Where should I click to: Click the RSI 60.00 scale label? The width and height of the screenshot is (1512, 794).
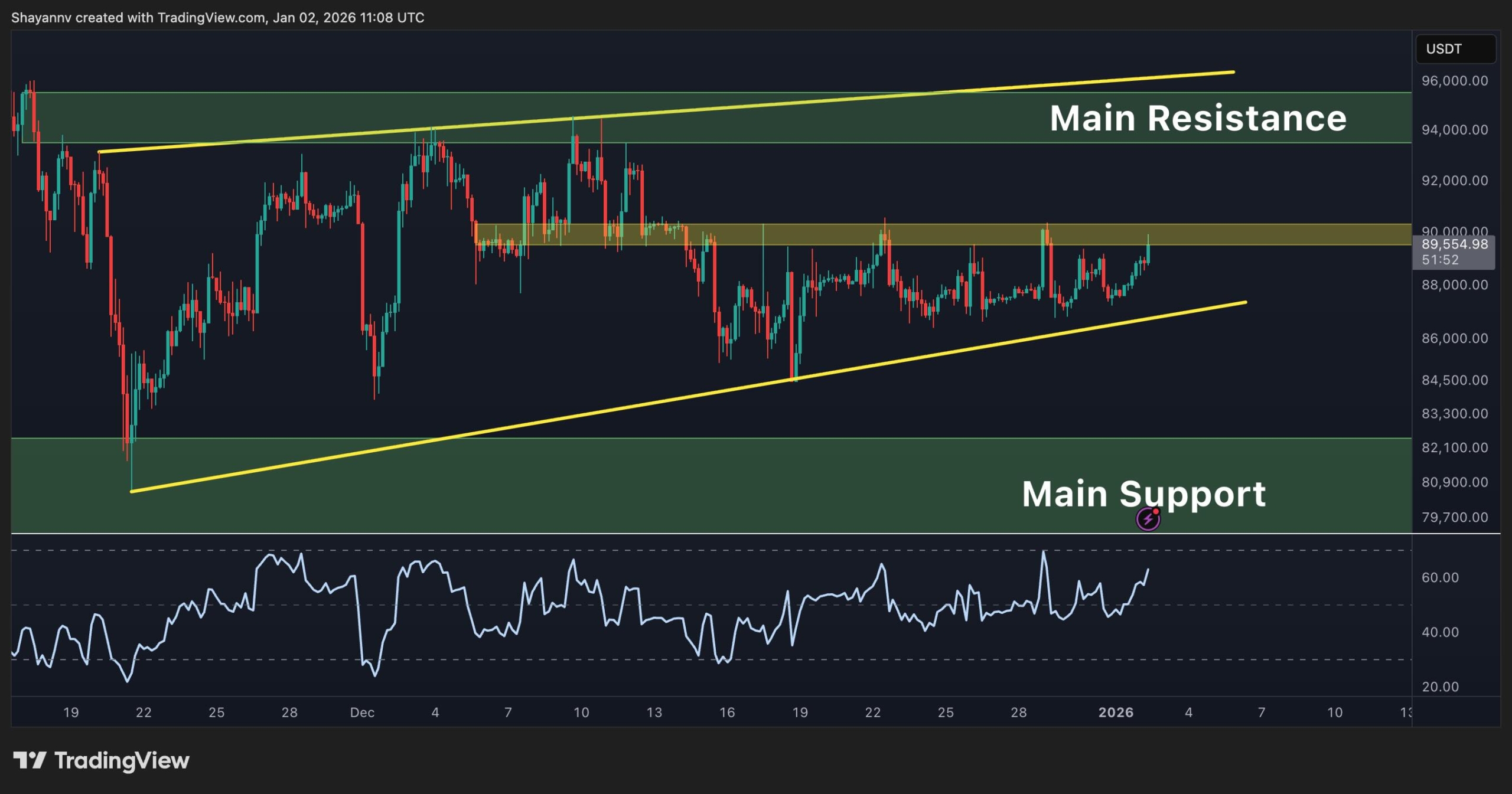coord(1440,577)
